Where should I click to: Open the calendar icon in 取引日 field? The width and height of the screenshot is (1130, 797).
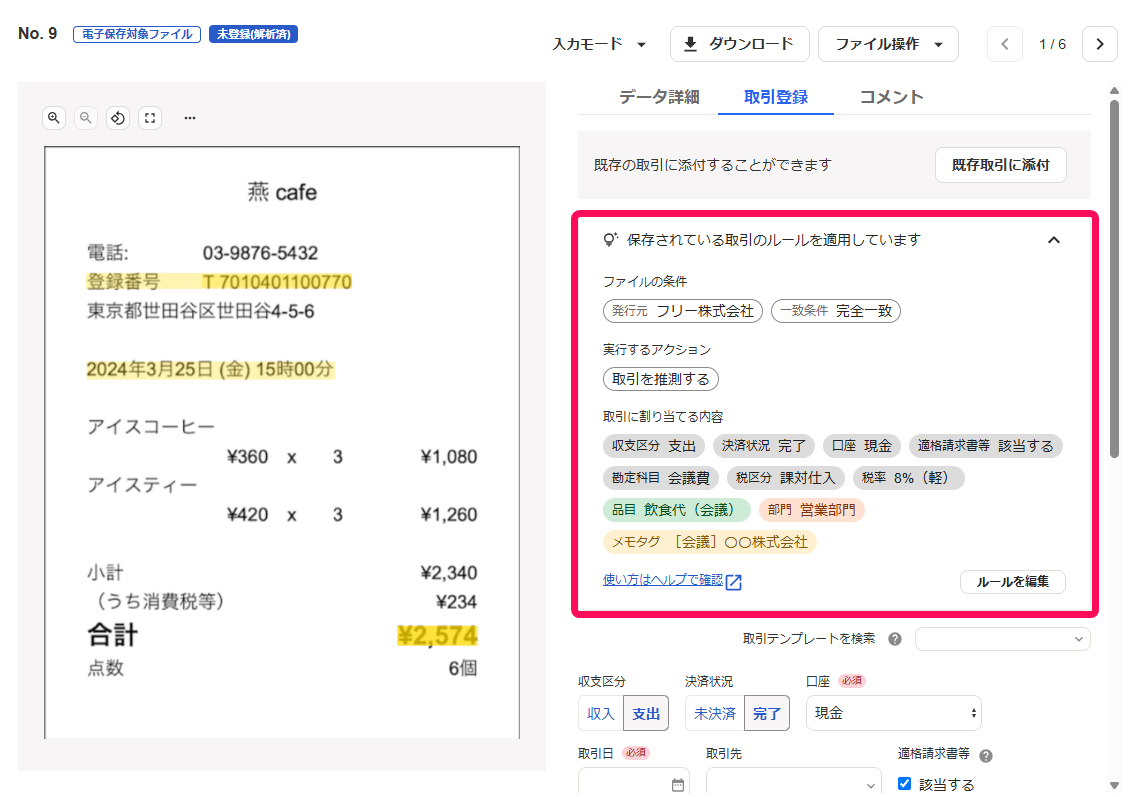(677, 785)
